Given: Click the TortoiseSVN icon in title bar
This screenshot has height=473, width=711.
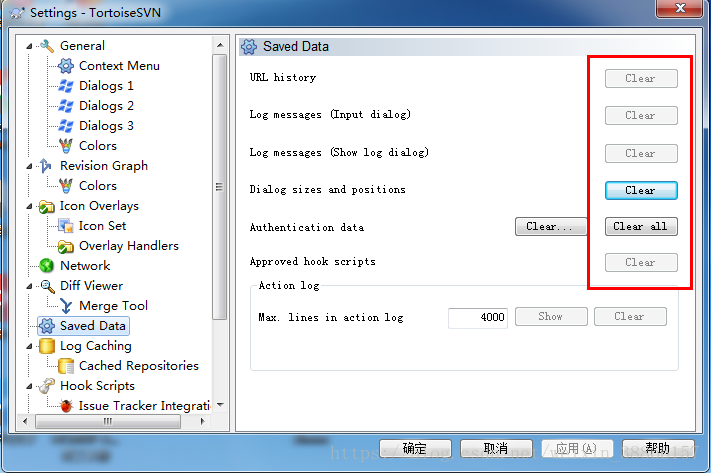Looking at the screenshot, I should coord(17,12).
